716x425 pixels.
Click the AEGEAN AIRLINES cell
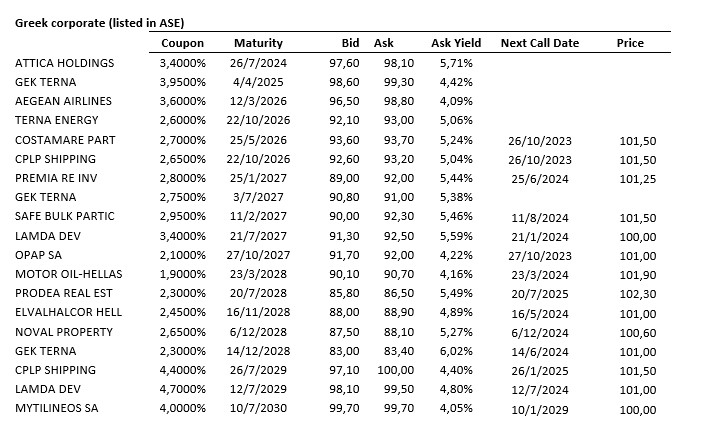(x=63, y=101)
